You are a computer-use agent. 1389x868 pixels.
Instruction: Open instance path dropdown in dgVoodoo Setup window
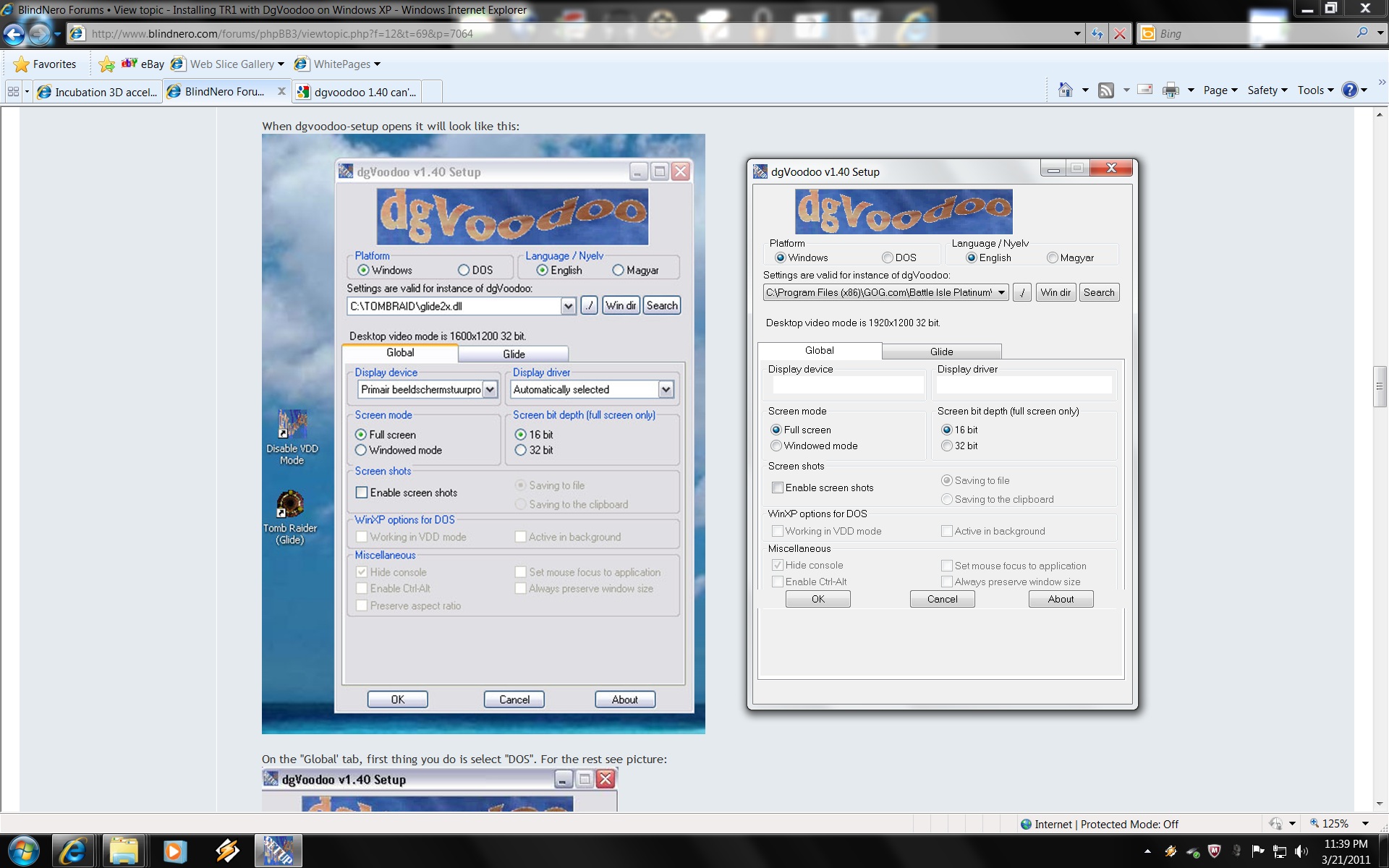[1001, 292]
